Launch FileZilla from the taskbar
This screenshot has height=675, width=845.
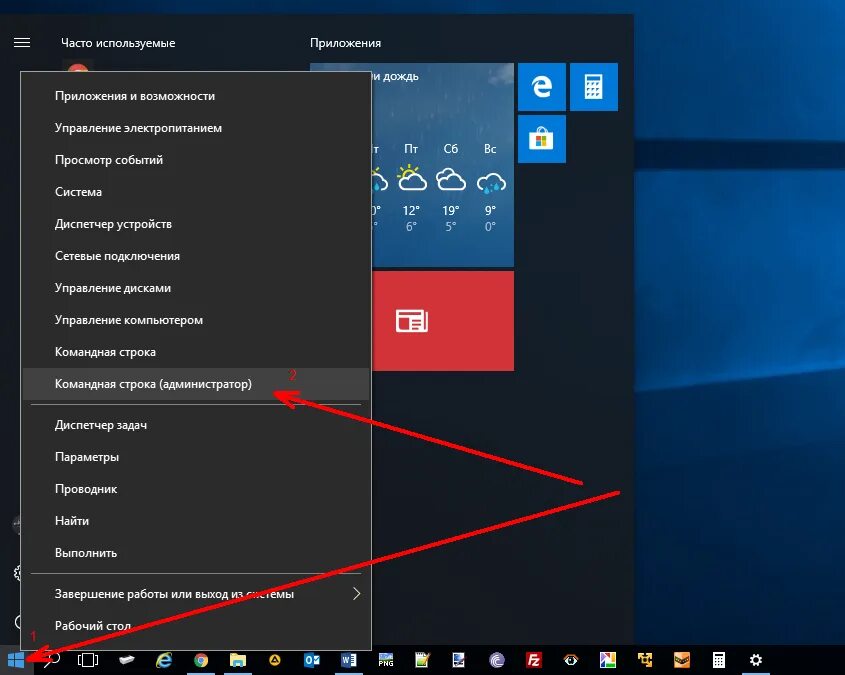[534, 659]
